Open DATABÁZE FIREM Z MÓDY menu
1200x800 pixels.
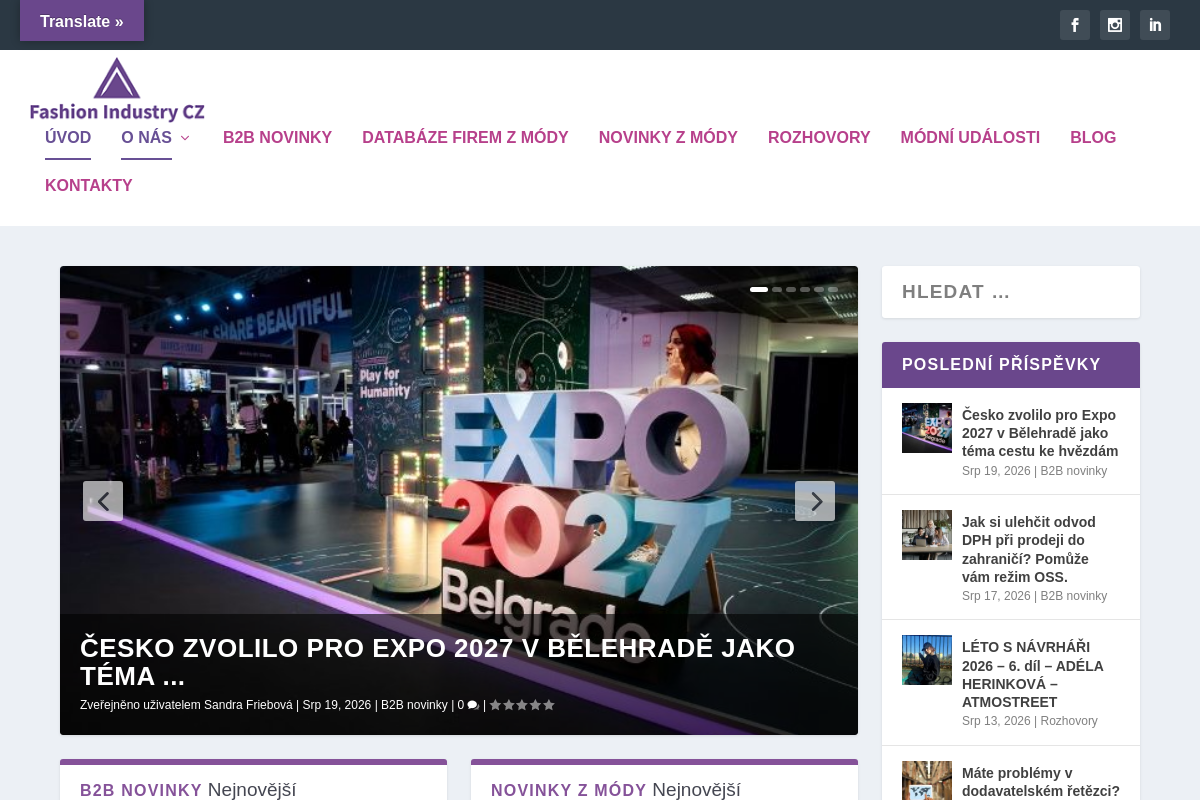click(465, 138)
